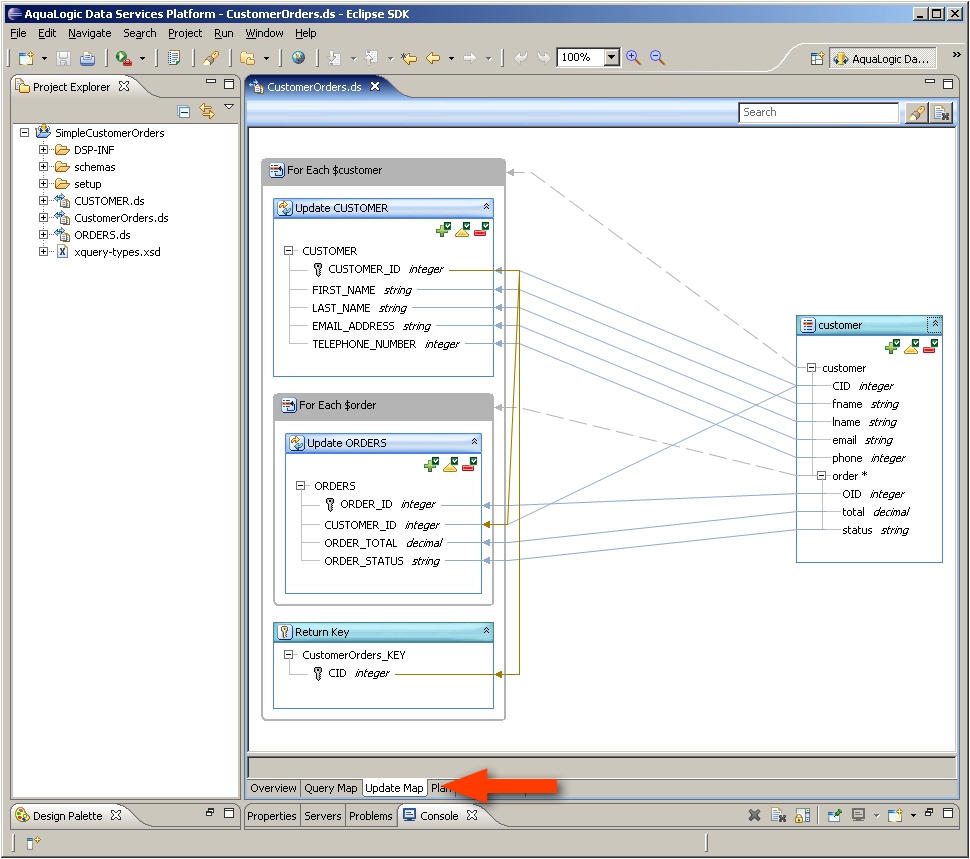Select ORDERS.ds in Project Explorer
This screenshot has width=970, height=859.
(102, 235)
